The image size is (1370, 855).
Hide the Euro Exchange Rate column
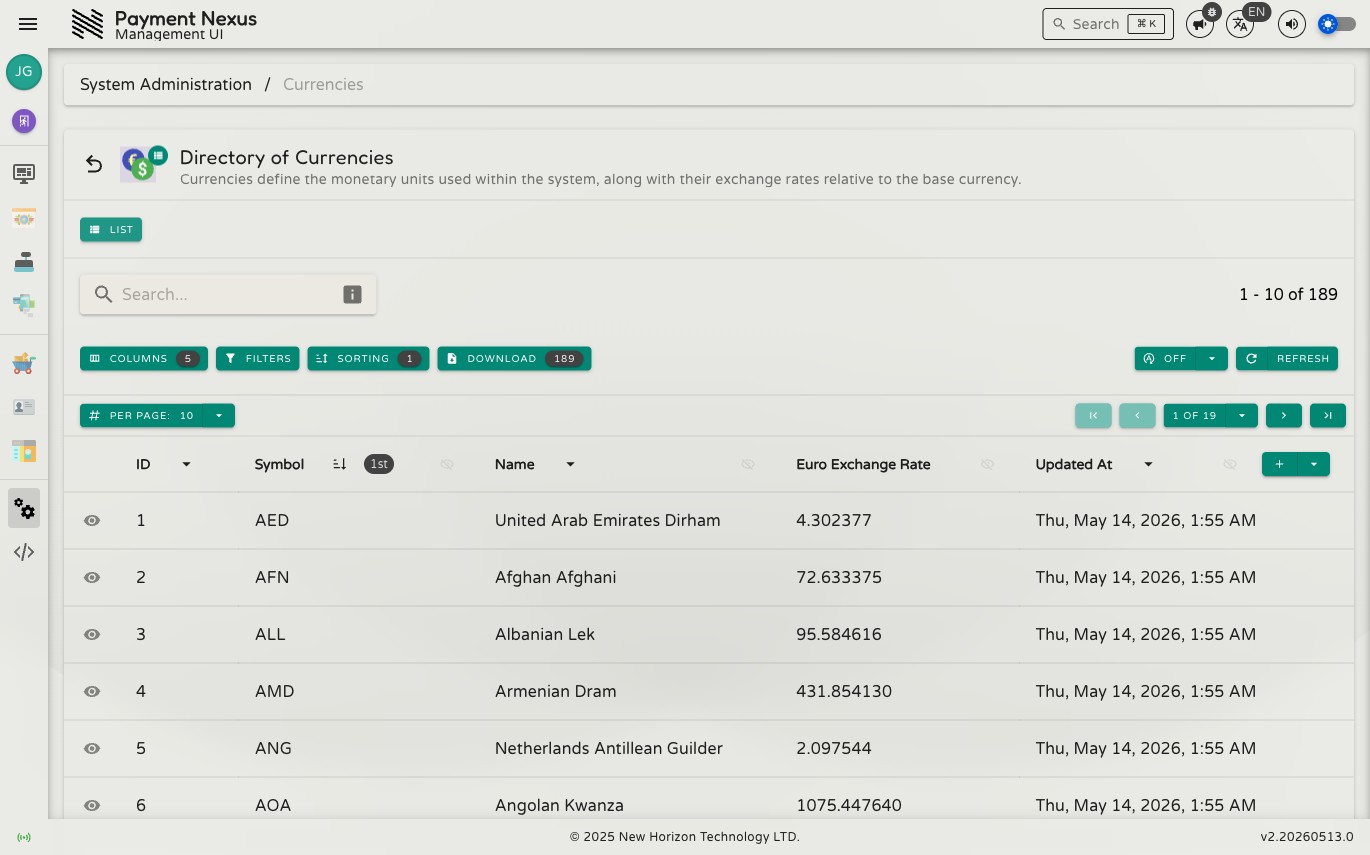point(987,464)
